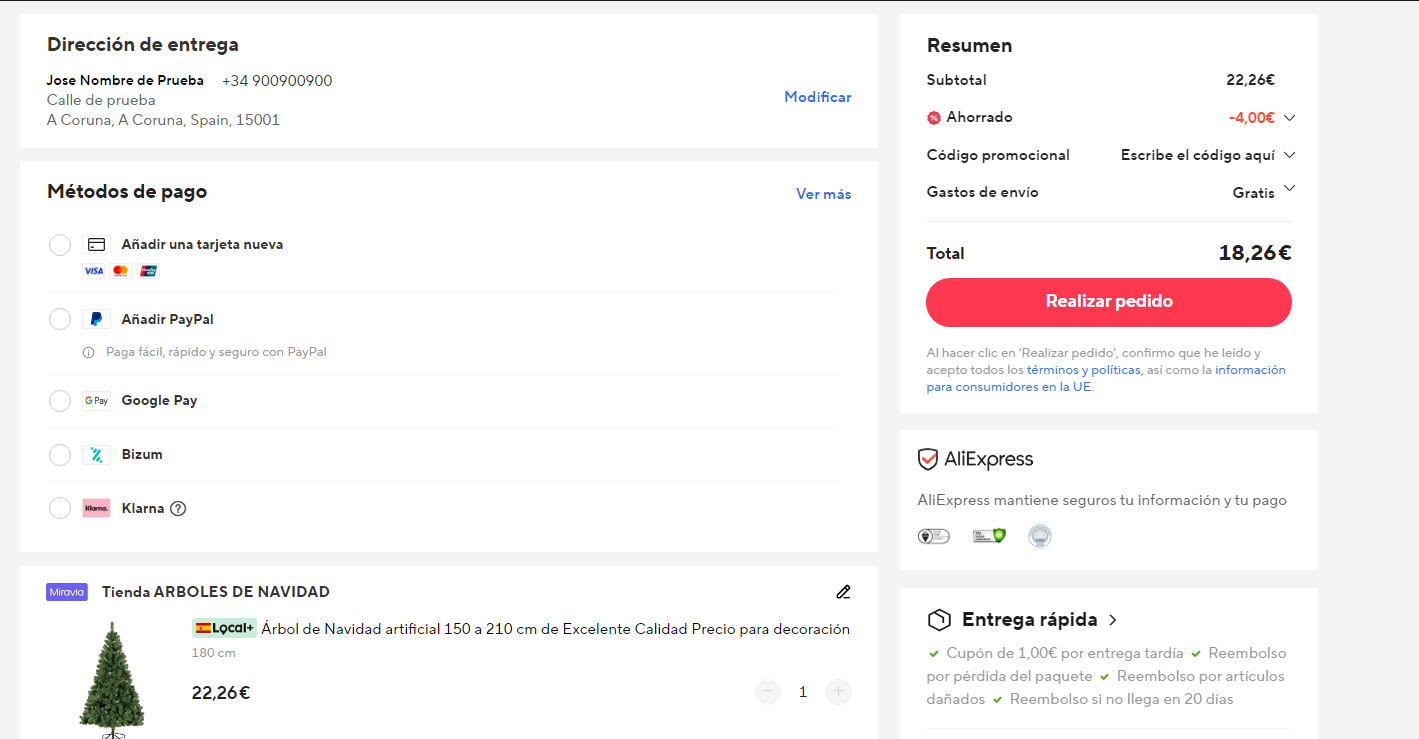Expand the Gastos de envío chevron

1289,188
